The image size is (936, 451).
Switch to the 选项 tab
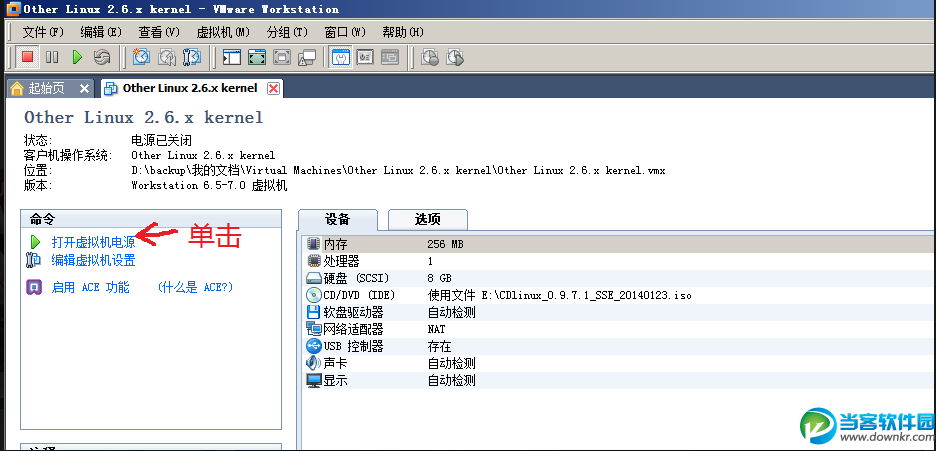coord(427,220)
